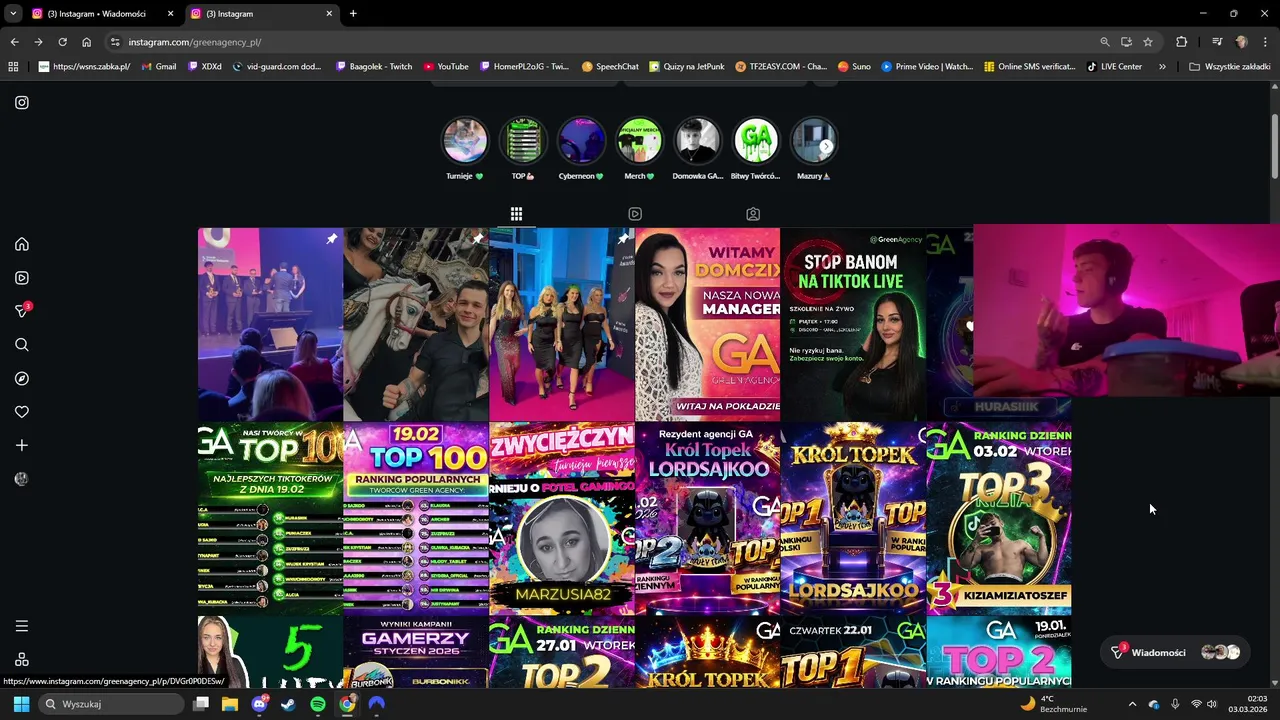The image size is (1280, 720).
Task: Open the Chrome apps grid in bookmarks bar
Action: [13, 67]
